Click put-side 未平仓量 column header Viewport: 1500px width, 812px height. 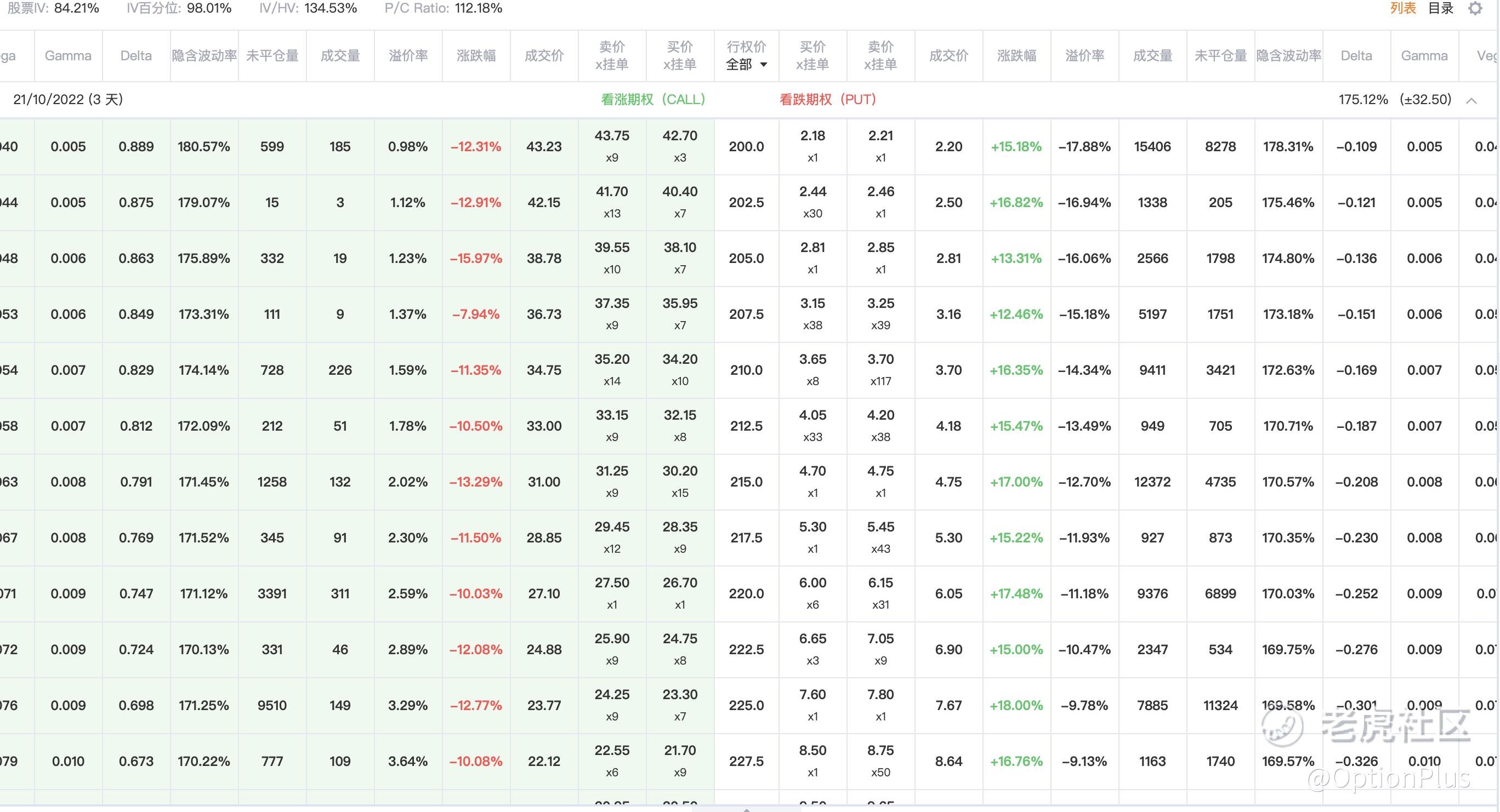pos(1220,56)
